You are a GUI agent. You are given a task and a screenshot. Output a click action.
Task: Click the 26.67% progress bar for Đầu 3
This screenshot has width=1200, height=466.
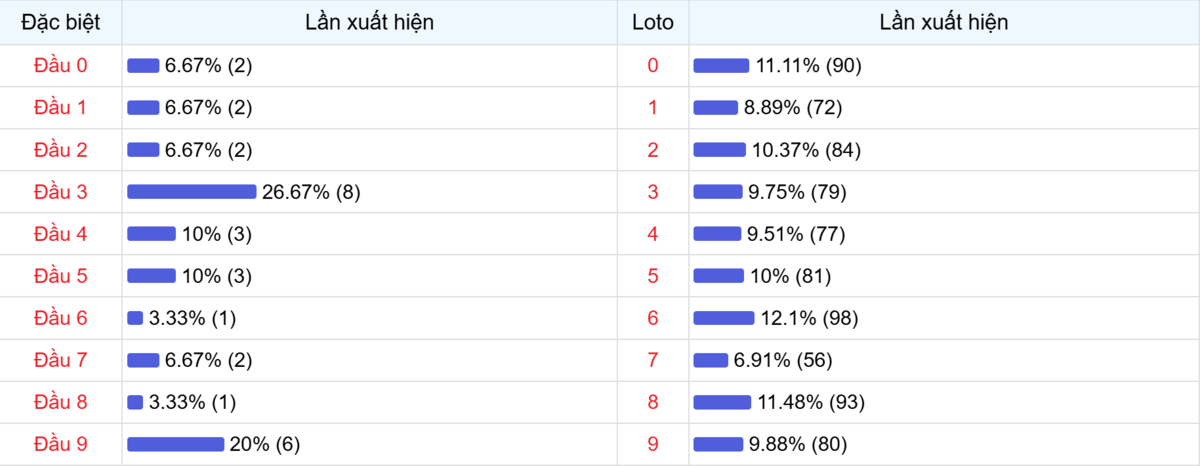[x=192, y=192]
